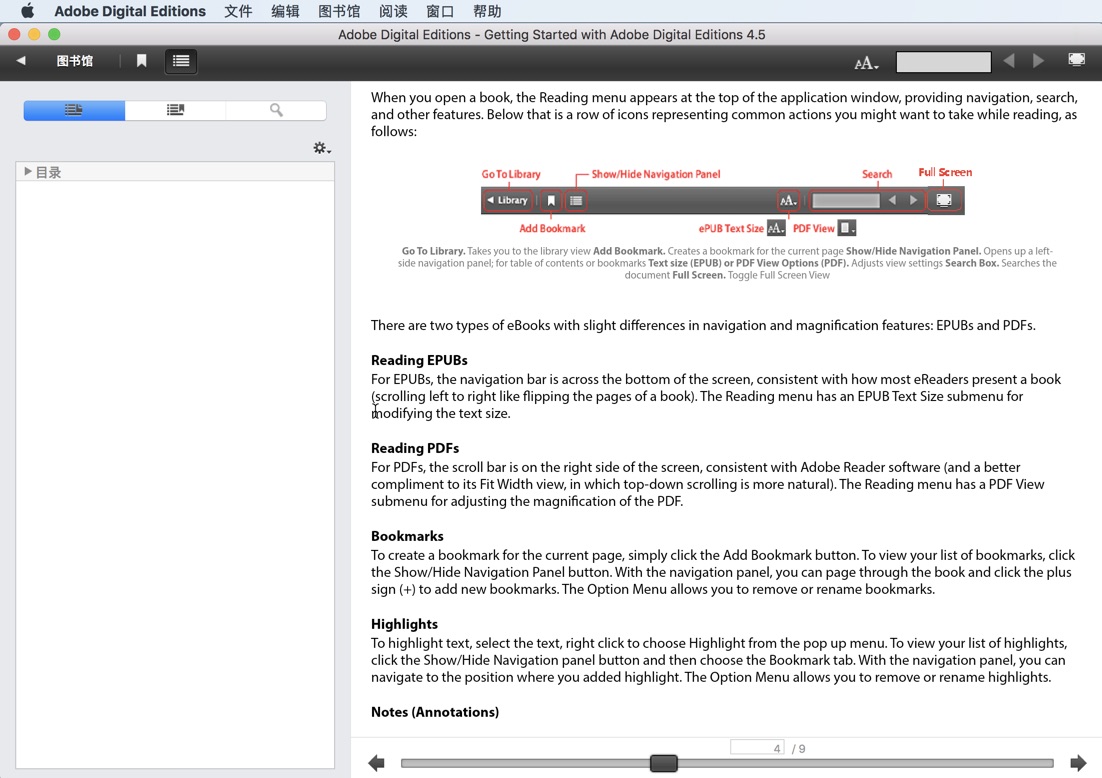
Task: Select the bookmarks tab icon in the sidebar
Action: pyautogui.click(x=175, y=110)
